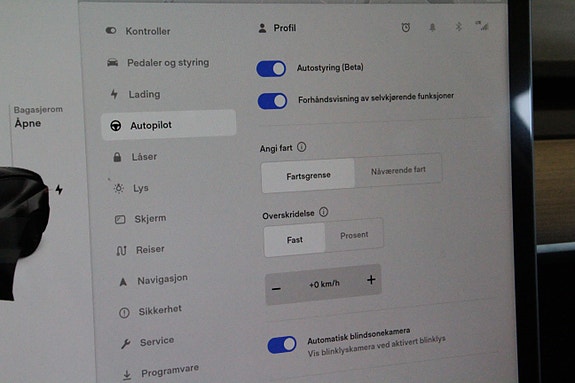
Task: Toggle the Autostyring (Beta) switch
Action: [271, 69]
